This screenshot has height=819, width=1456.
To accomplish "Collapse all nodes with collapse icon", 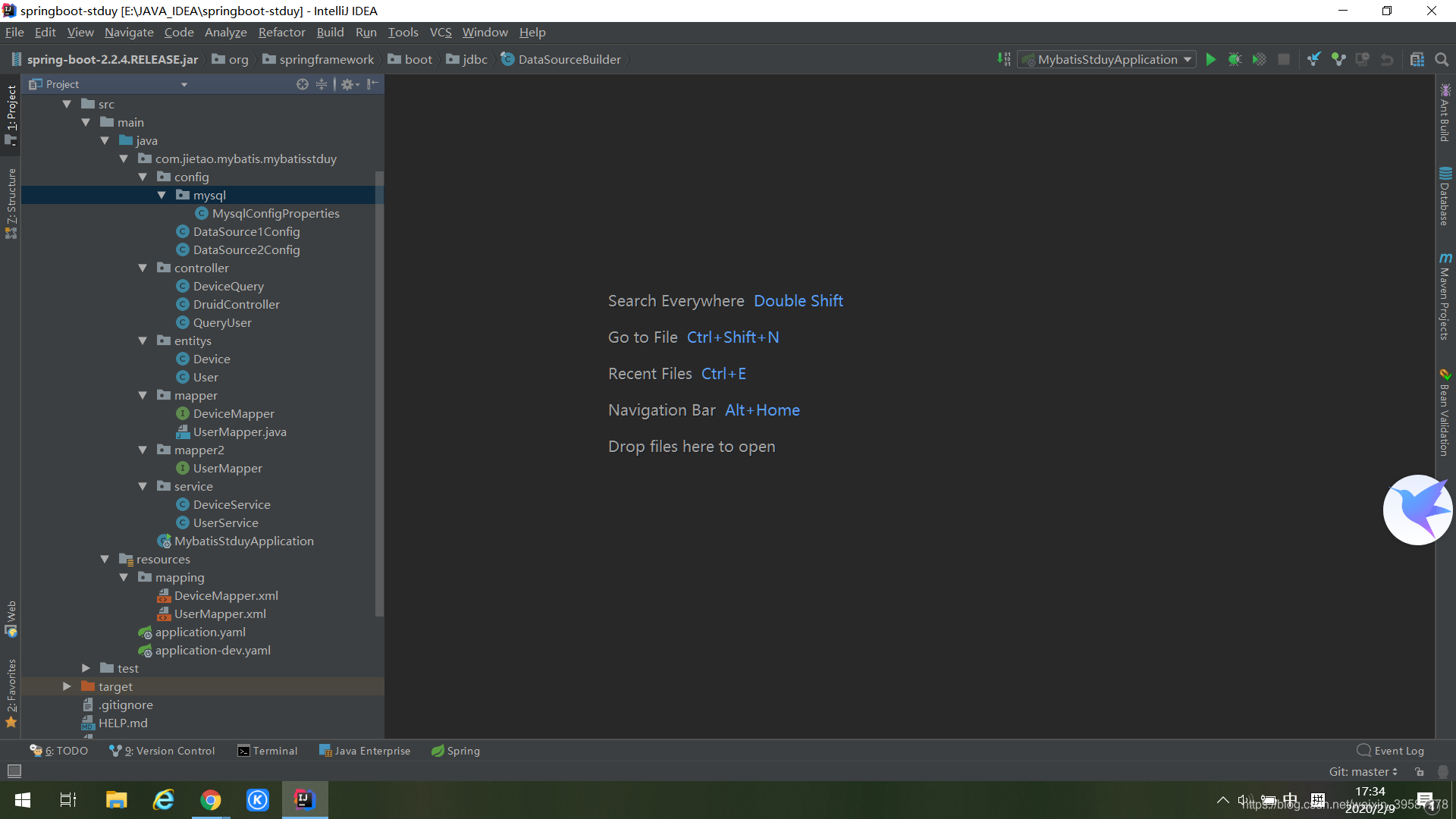I will pos(322,84).
